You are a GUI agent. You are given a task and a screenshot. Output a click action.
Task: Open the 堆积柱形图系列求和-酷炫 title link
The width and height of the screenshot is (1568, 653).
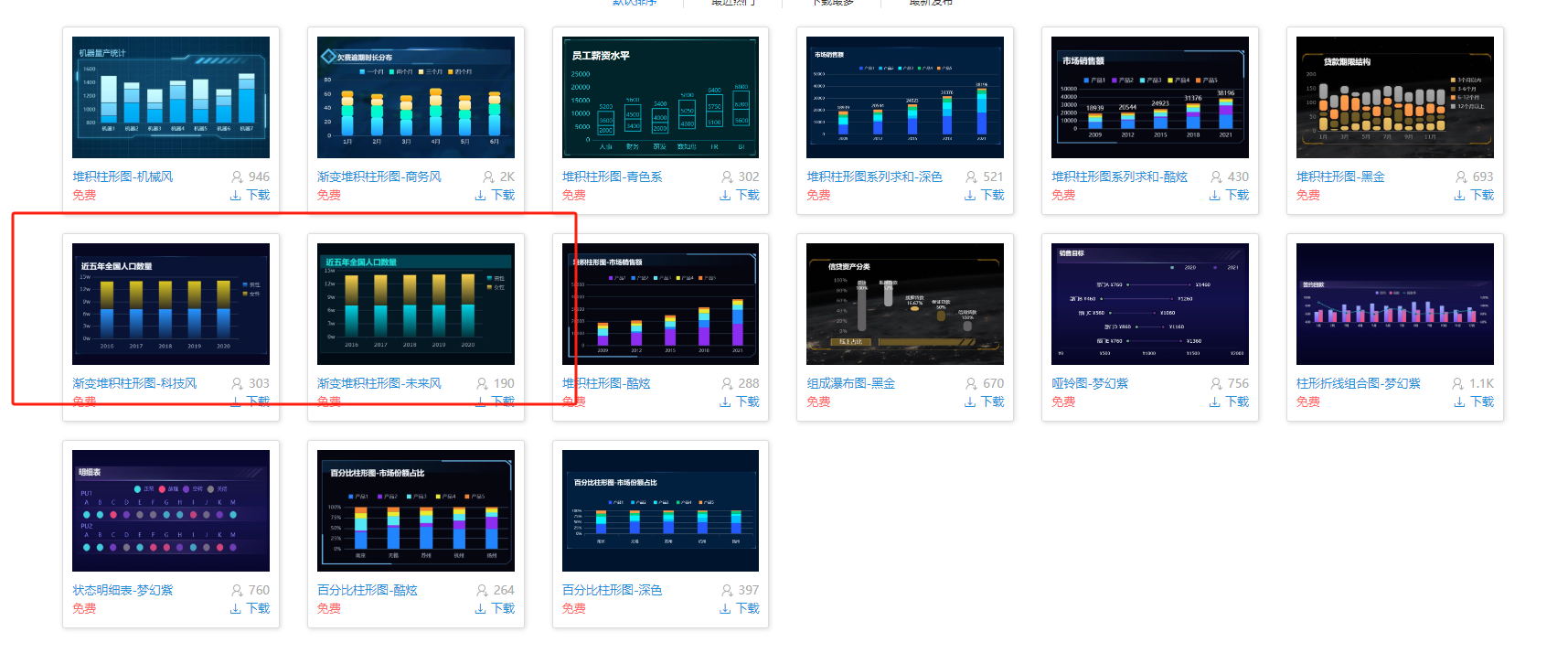click(x=1119, y=177)
